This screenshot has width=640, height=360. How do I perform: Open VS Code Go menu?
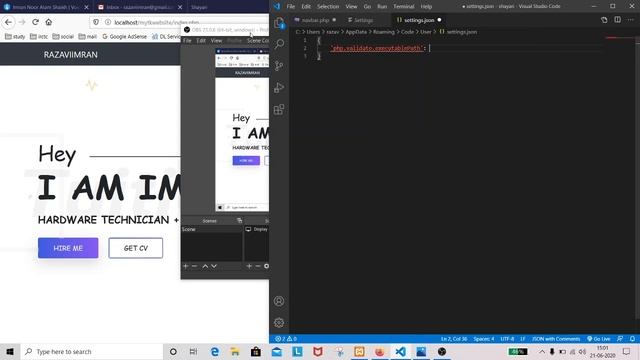[x=367, y=7]
